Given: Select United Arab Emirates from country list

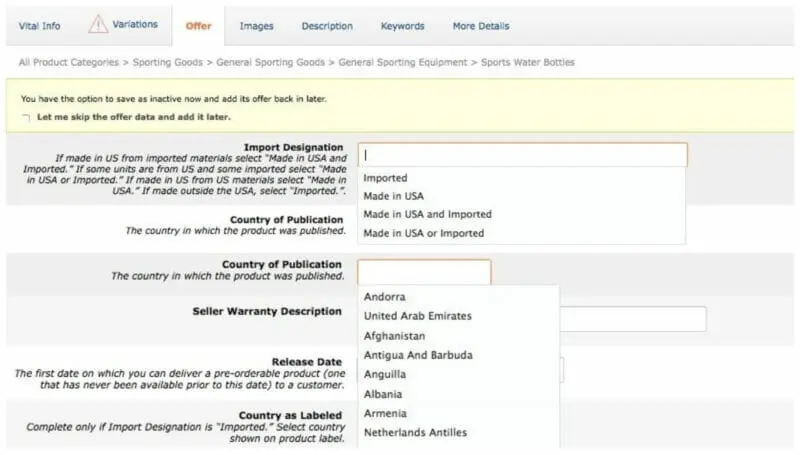Looking at the screenshot, I should [x=417, y=316].
